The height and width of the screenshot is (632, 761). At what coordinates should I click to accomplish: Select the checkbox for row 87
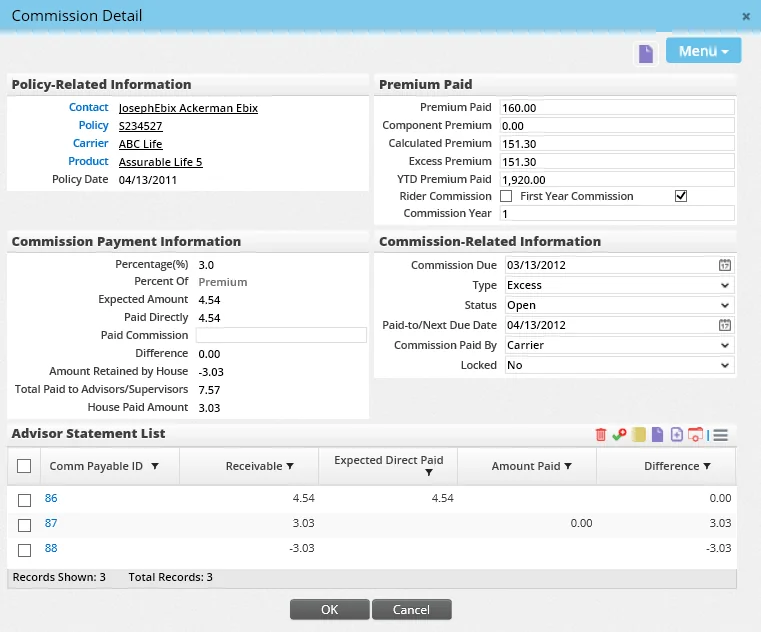(25, 525)
